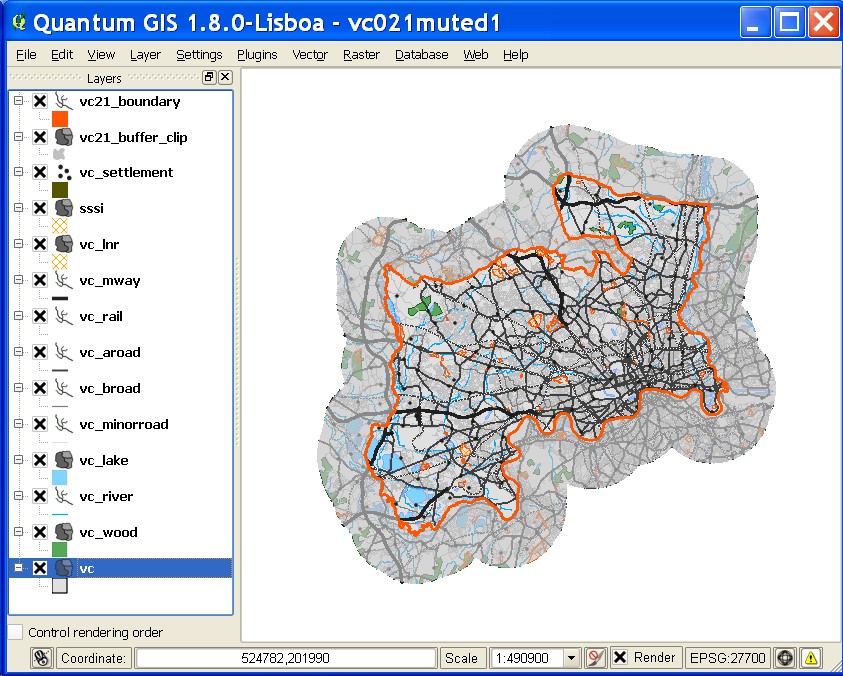The image size is (843, 676).
Task: Click the line layer icon beside vc_mway
Action: coord(62,280)
